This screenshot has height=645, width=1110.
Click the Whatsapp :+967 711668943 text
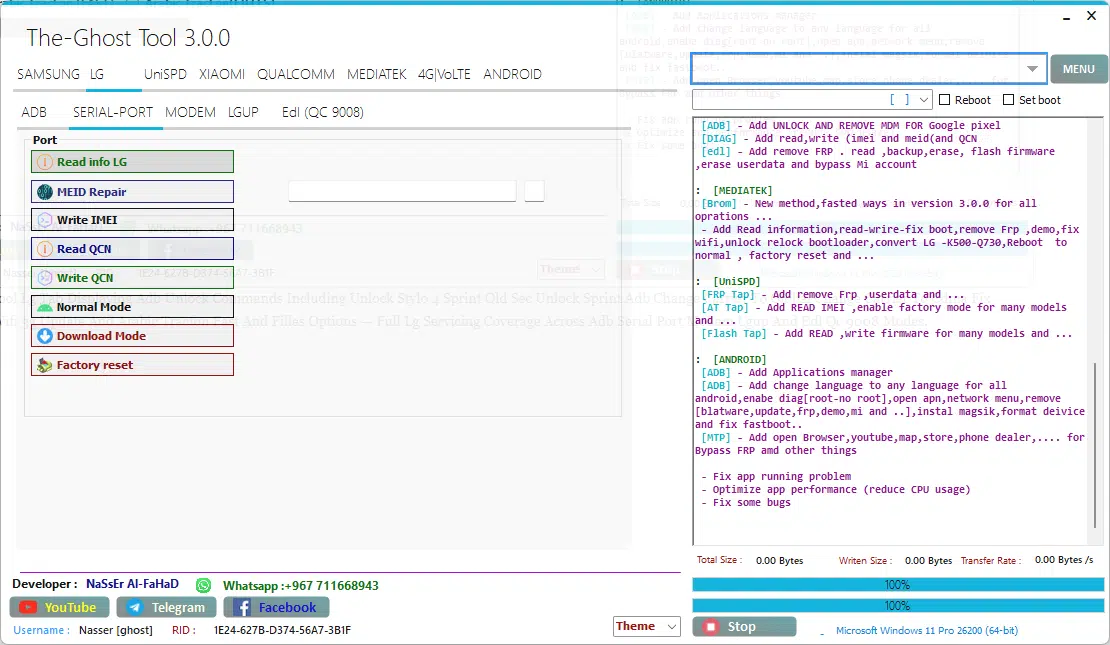coord(301,586)
